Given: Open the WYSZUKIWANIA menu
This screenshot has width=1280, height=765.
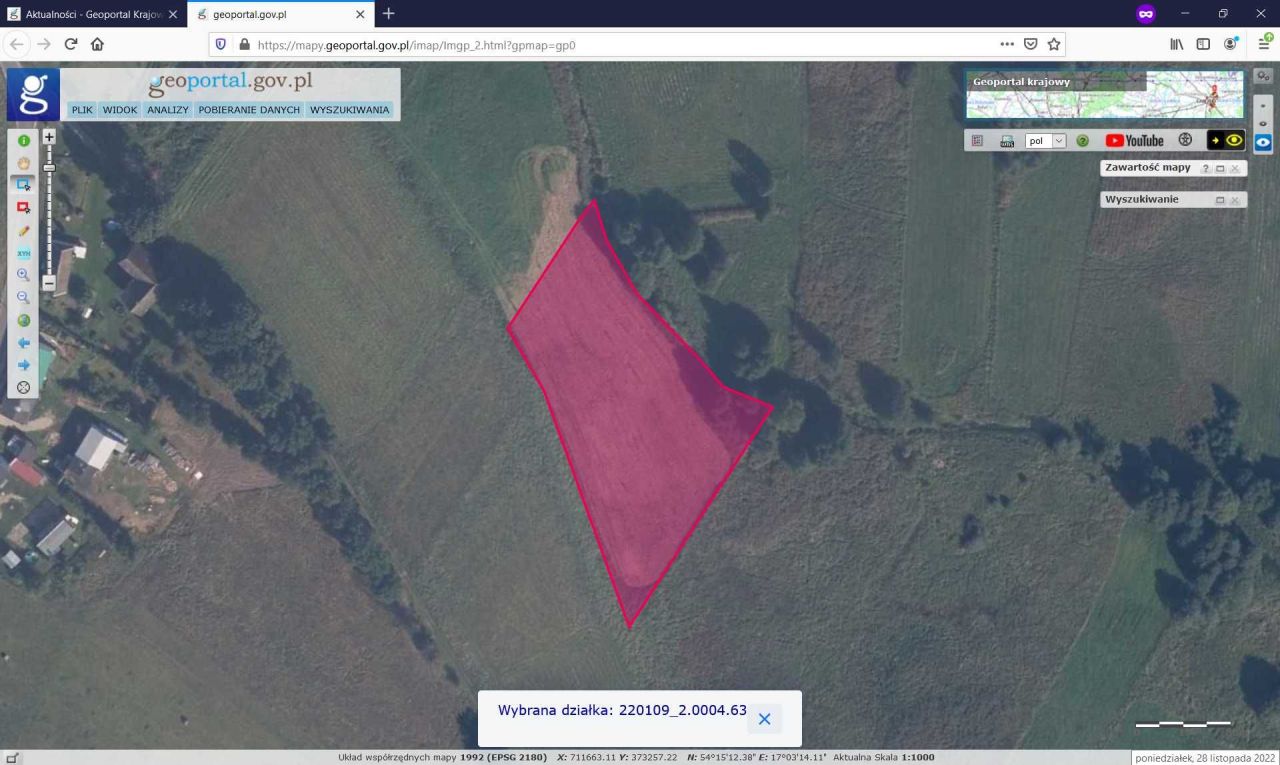Looking at the screenshot, I should [350, 110].
